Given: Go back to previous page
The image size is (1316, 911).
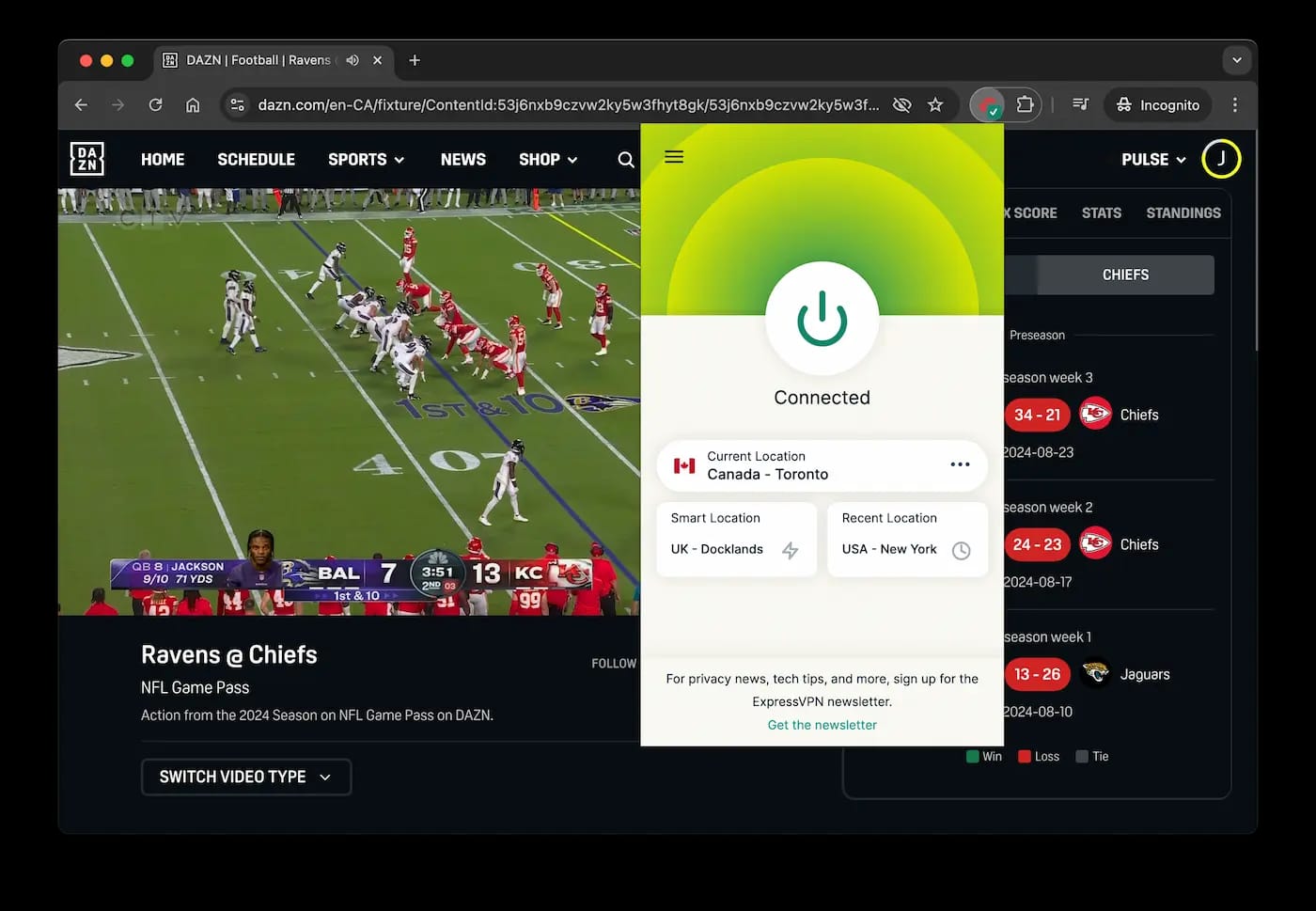Looking at the screenshot, I should coord(81,105).
